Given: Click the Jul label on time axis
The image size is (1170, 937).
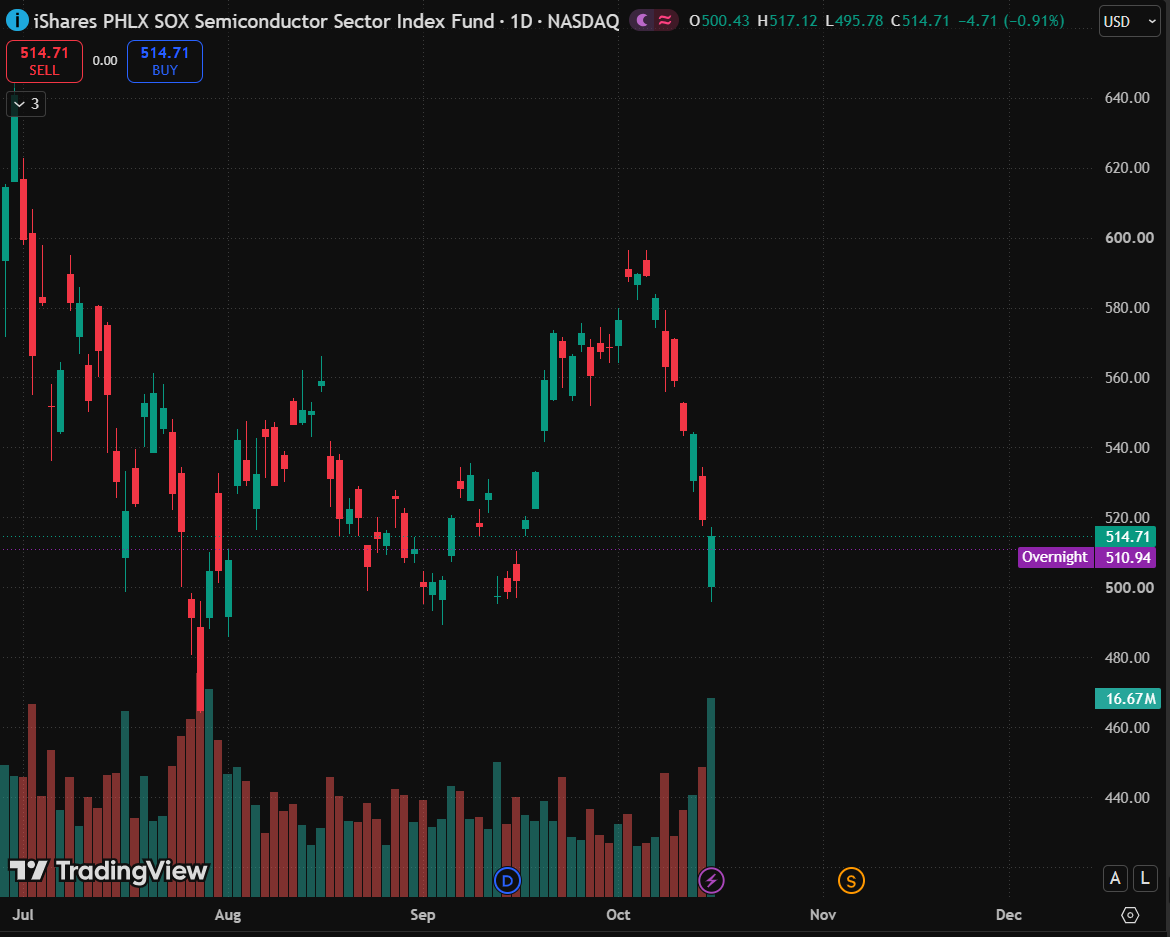Looking at the screenshot, I should coord(23,915).
